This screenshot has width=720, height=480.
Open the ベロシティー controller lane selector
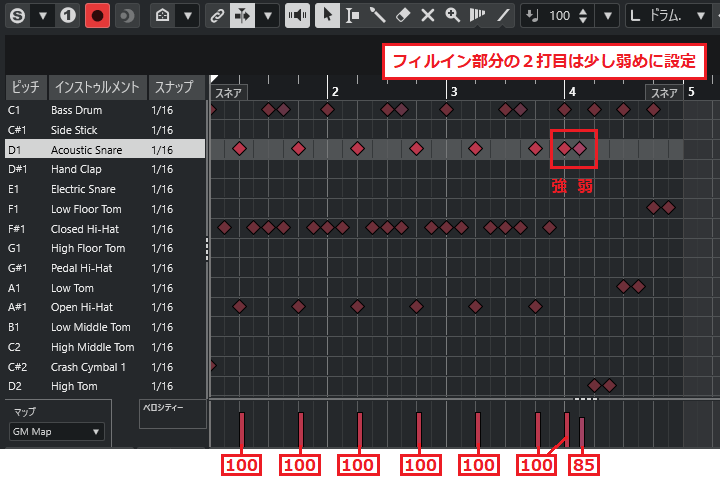[x=173, y=414]
